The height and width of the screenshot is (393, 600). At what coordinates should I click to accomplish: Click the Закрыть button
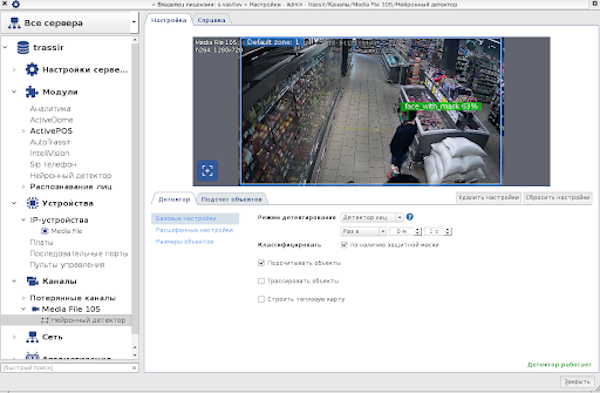tap(577, 382)
